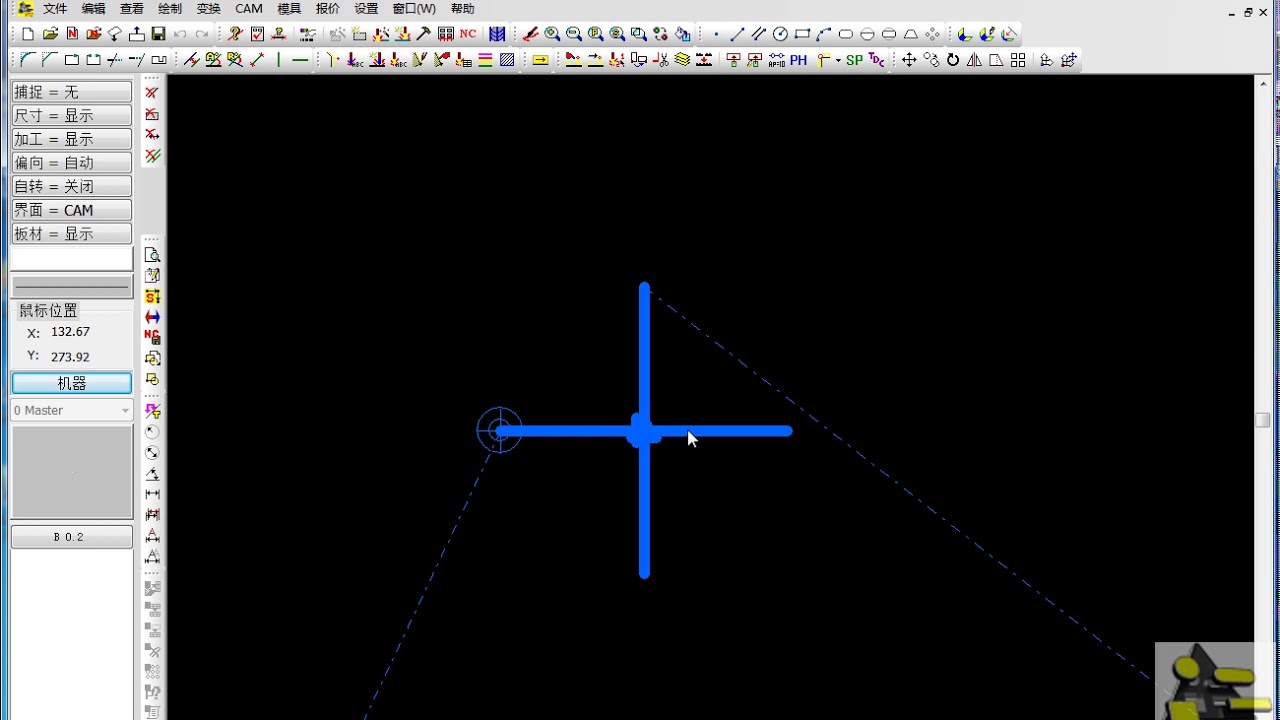Toggle the 捕捉 = 无 snap setting
Viewport: 1280px width, 720px height.
(x=72, y=92)
